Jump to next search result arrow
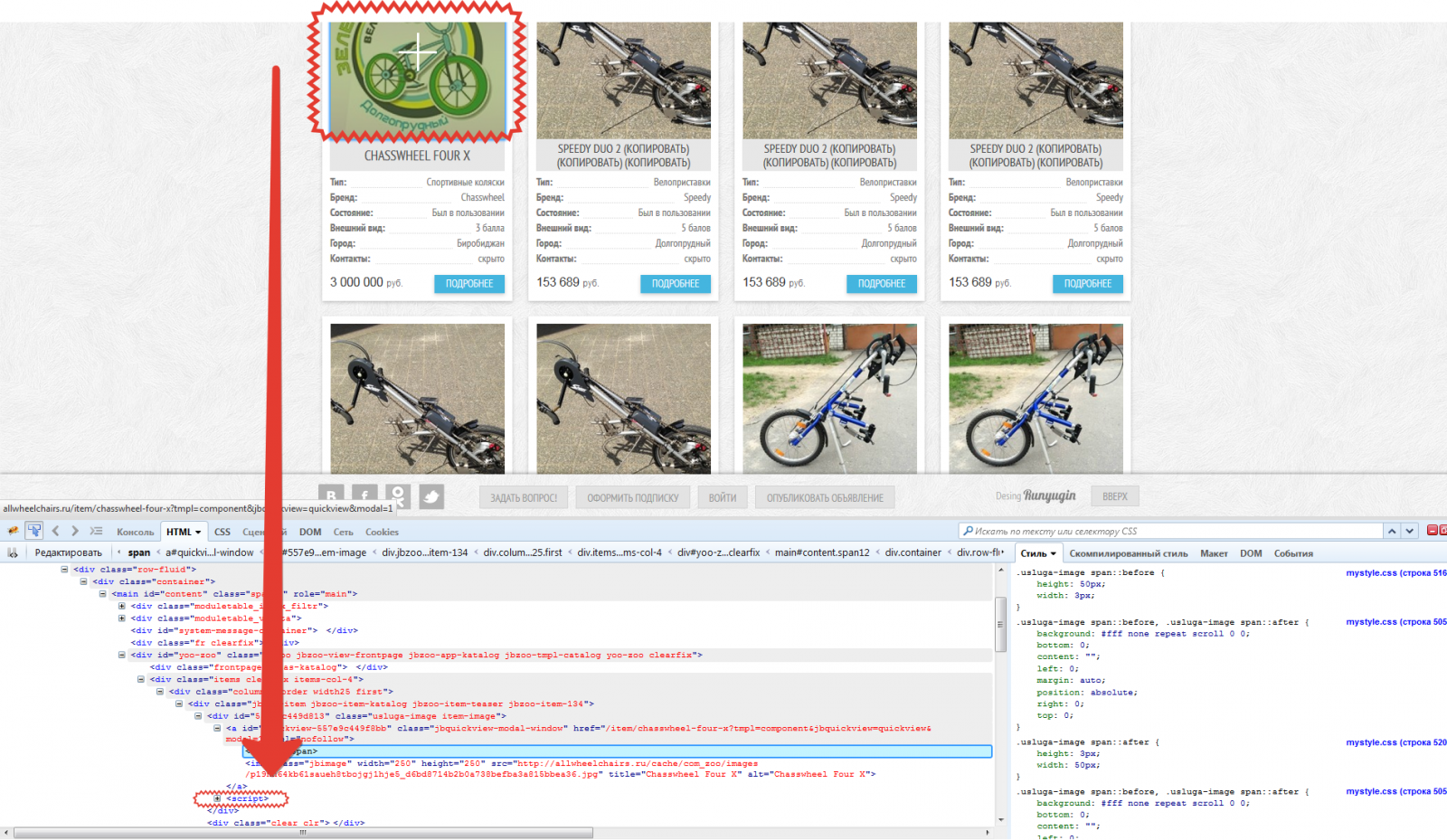 (x=1410, y=531)
